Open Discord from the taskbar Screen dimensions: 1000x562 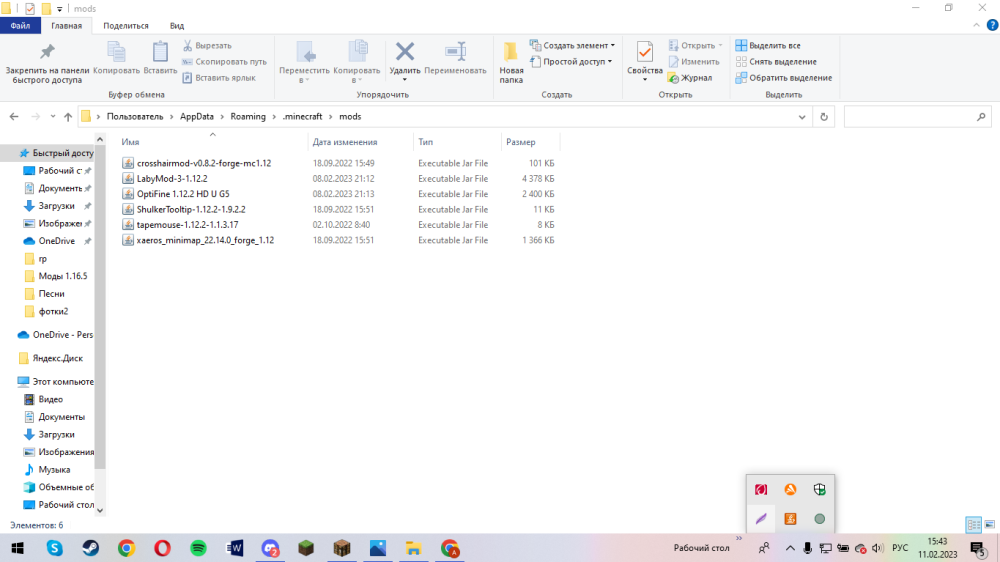pos(270,548)
